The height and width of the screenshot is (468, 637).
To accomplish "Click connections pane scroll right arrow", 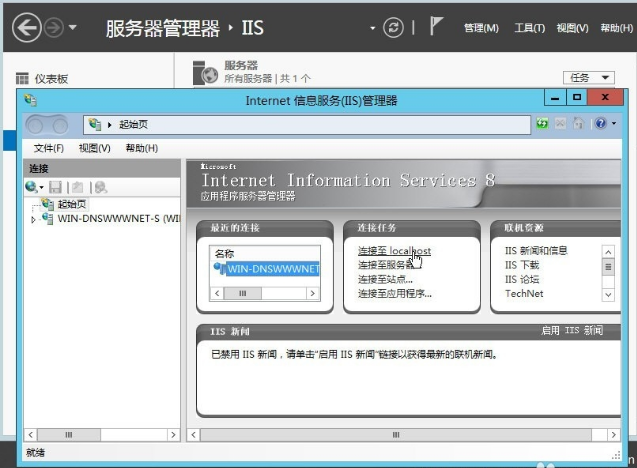I will (x=173, y=435).
